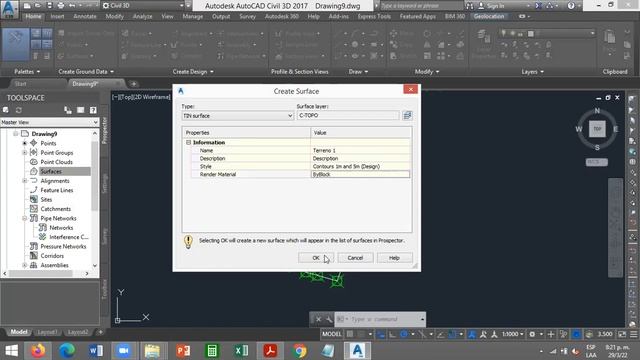Open the surface Type dropdown
640x360 pixels.
tap(238, 116)
